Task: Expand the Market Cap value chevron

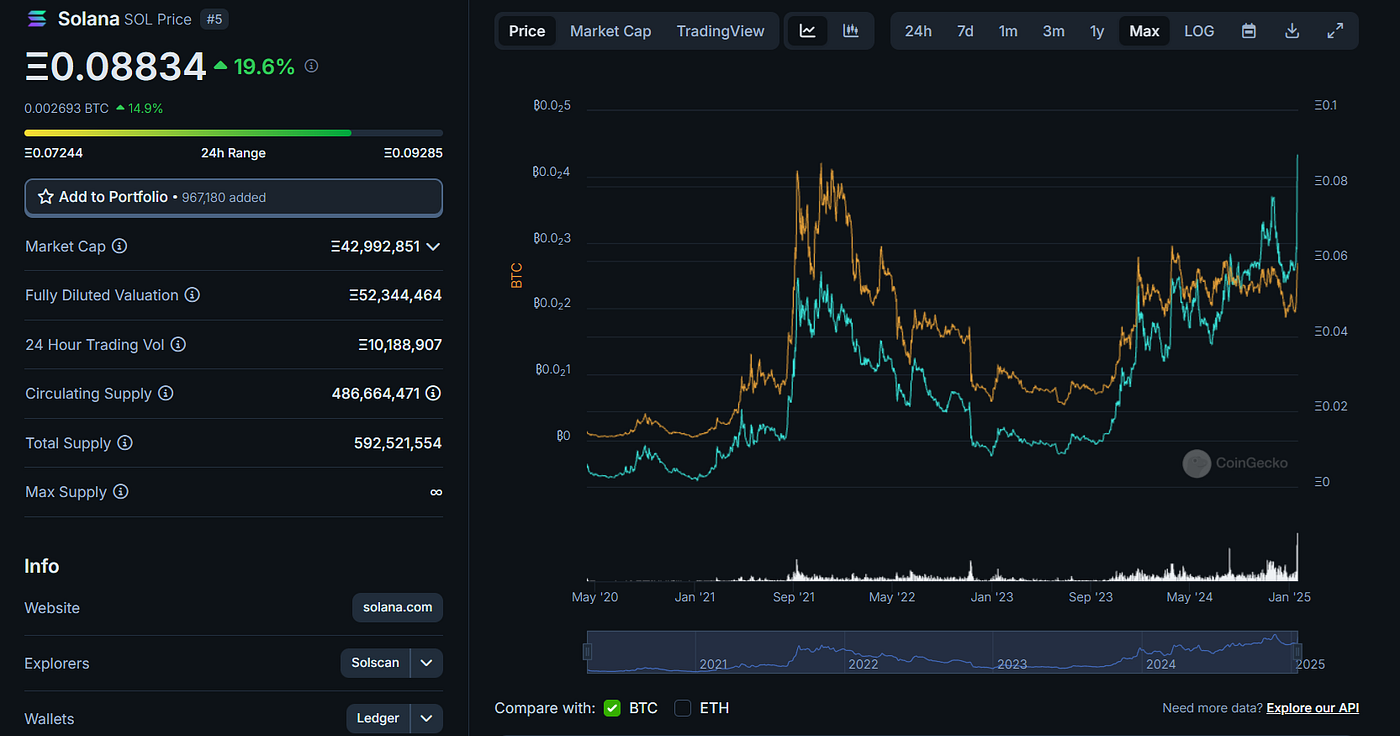Action: [433, 246]
